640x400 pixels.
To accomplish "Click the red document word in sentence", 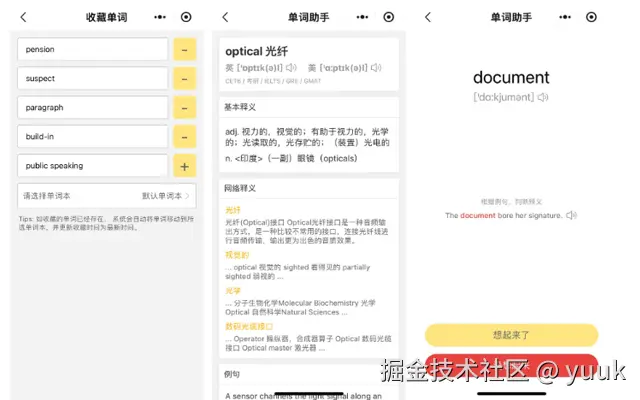I will 478,216.
